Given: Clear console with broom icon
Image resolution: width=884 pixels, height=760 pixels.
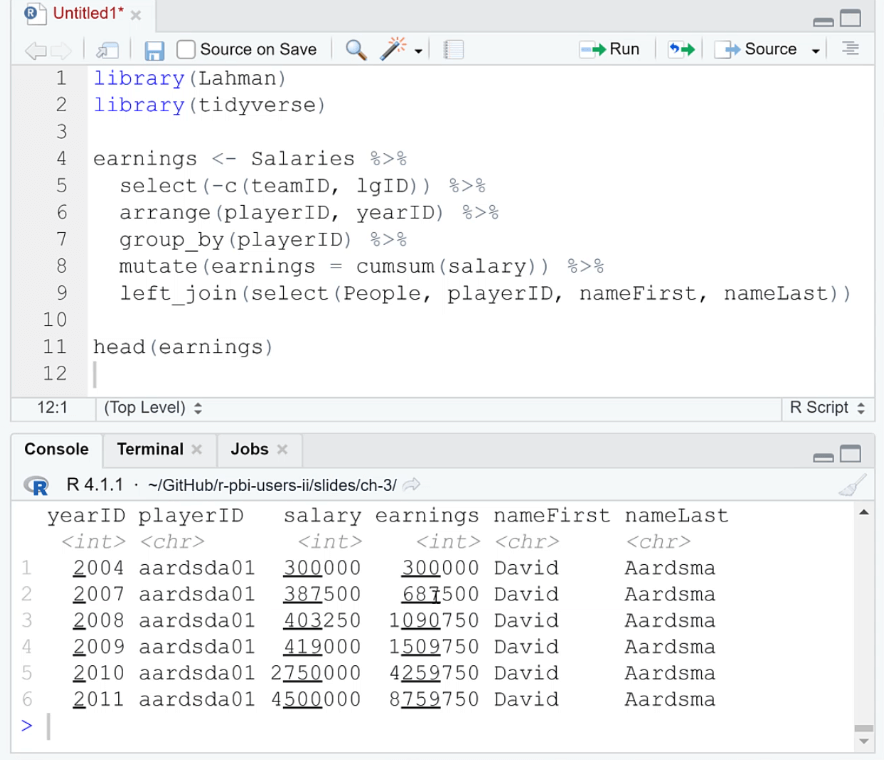Looking at the screenshot, I should point(852,485).
